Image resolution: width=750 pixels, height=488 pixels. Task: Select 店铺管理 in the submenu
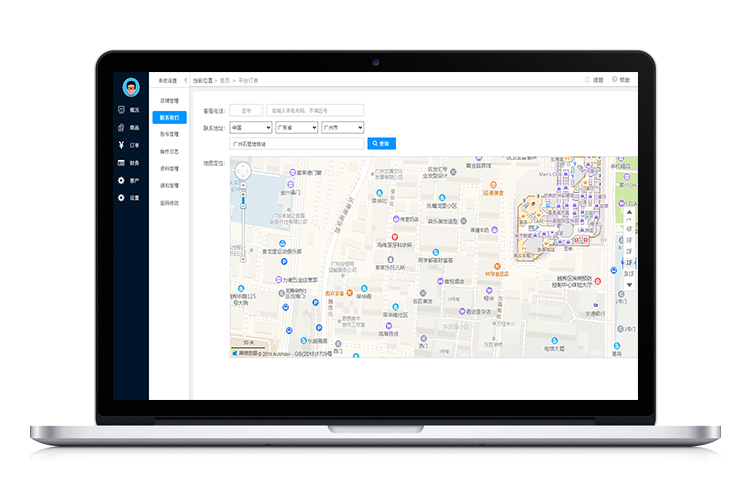pos(169,100)
